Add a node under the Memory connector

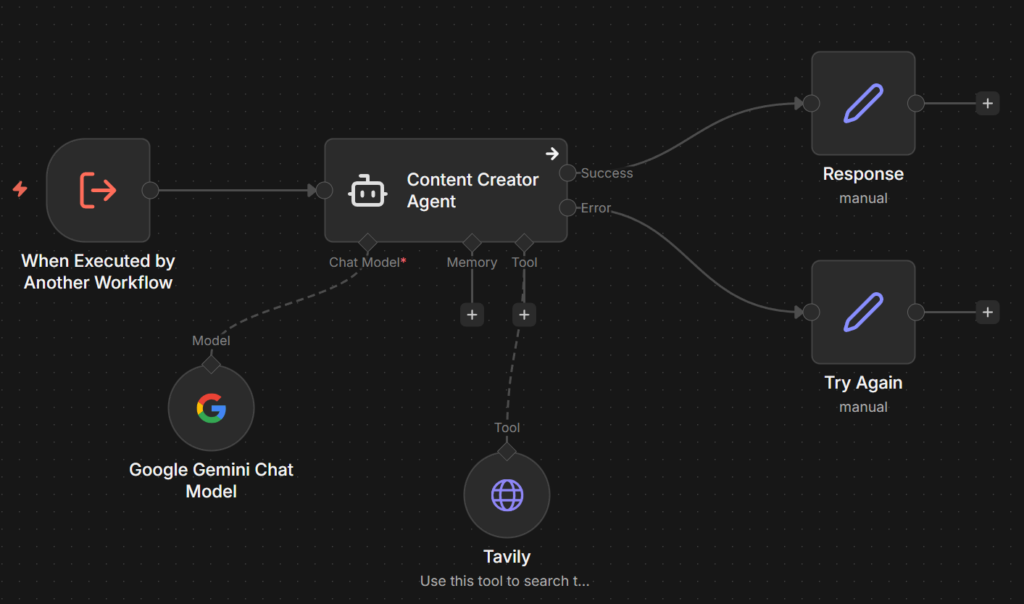472,314
